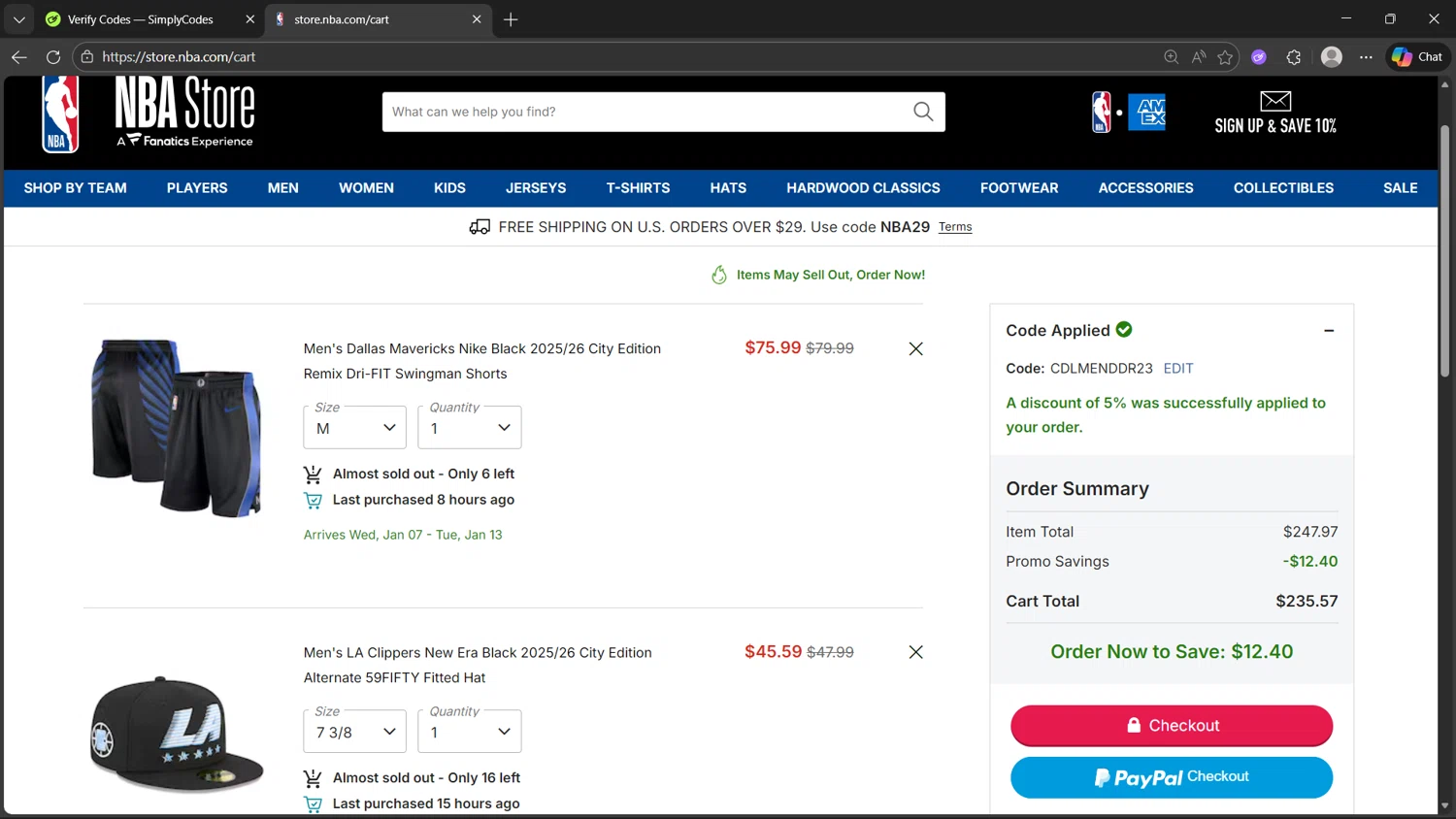
Task: Open the purple extension icon in toolbar
Action: point(1259,57)
